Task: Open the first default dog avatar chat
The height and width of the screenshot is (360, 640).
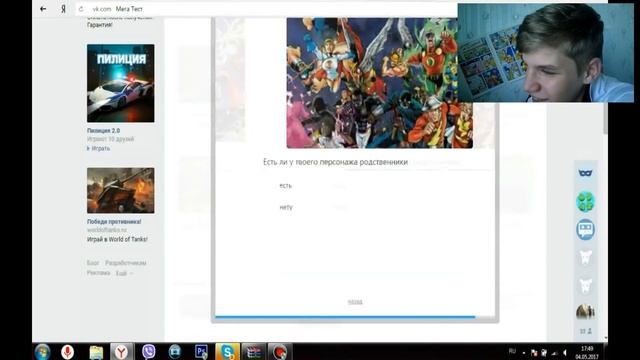Action: click(x=585, y=258)
